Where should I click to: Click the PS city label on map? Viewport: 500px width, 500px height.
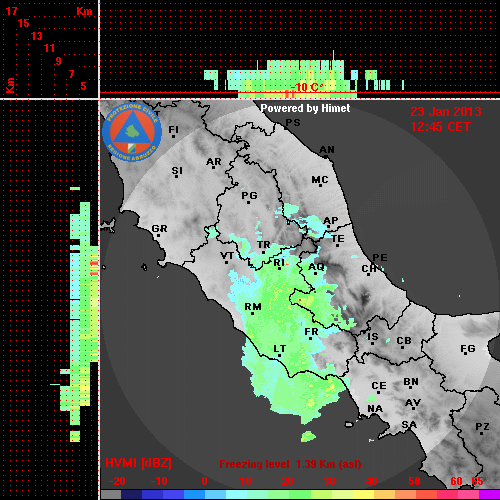tap(293, 123)
